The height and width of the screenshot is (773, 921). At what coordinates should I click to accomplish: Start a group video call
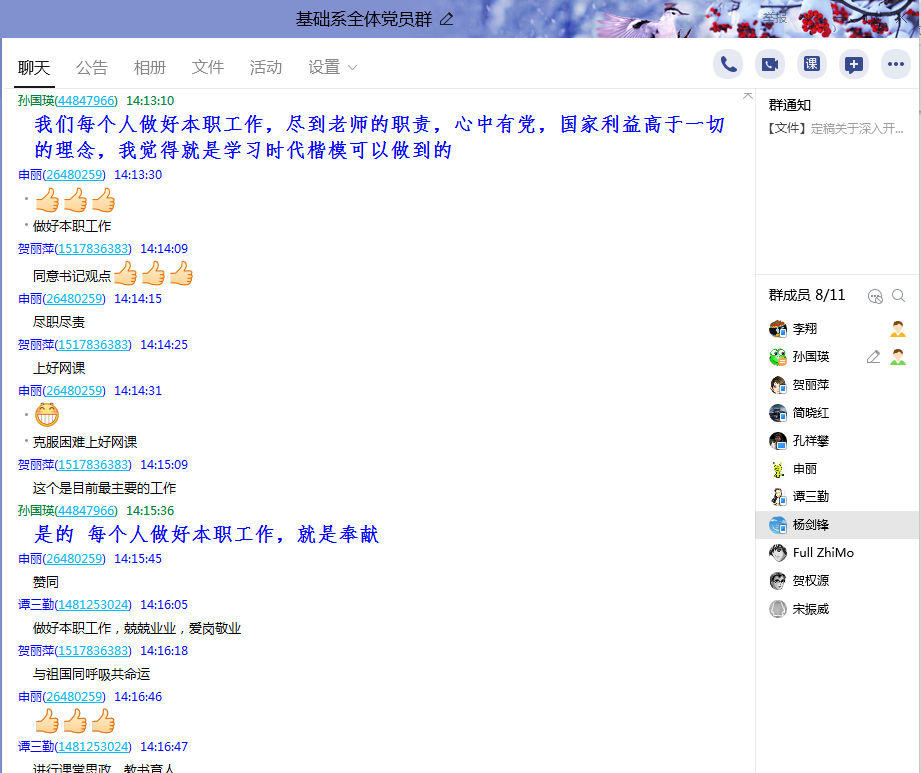[x=770, y=65]
